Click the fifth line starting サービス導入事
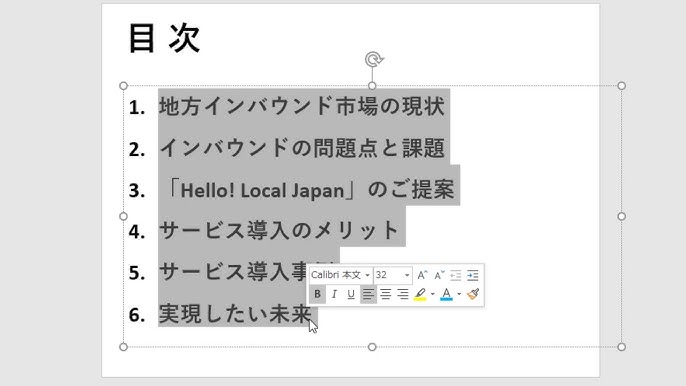Viewport: 686px width, 386px height. 233,272
